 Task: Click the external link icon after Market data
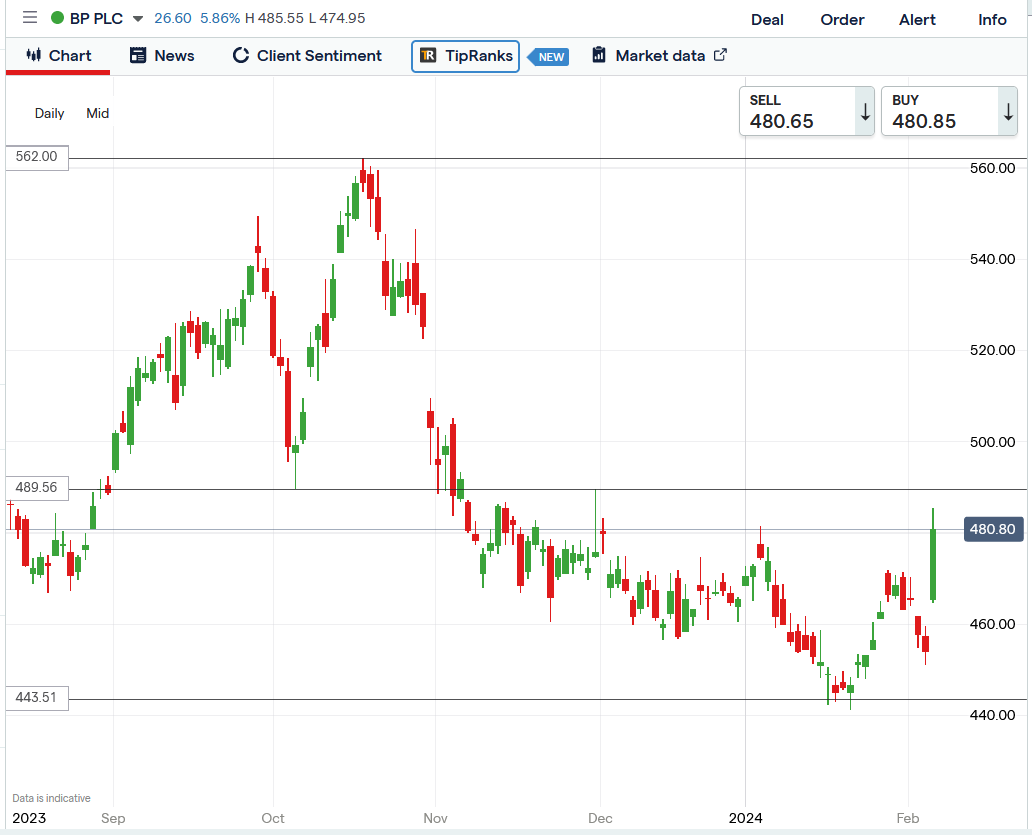tap(721, 55)
